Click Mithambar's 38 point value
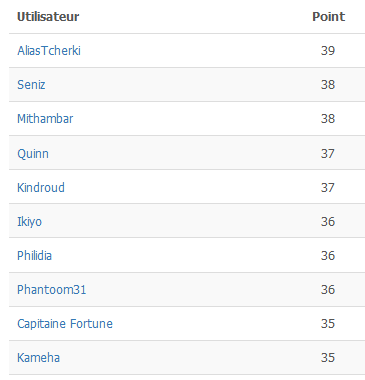 [x=328, y=119]
